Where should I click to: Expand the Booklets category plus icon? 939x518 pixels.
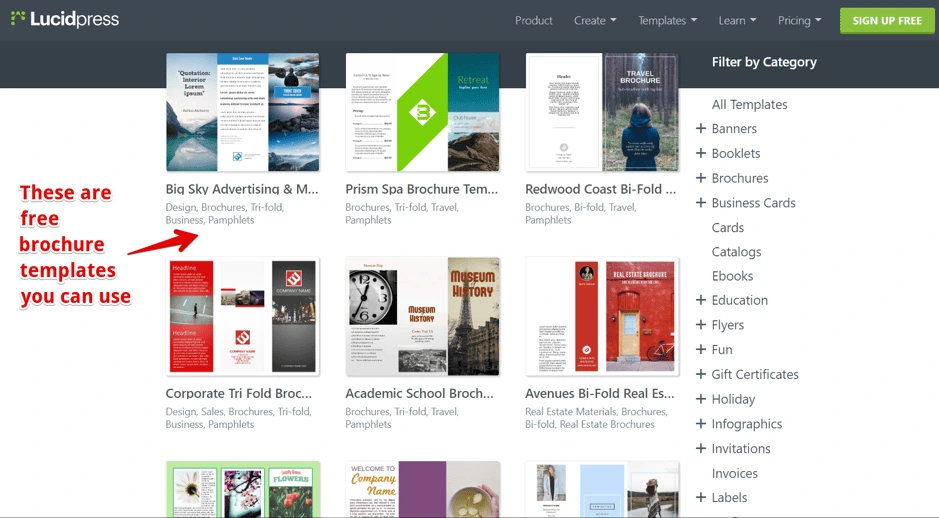701,153
